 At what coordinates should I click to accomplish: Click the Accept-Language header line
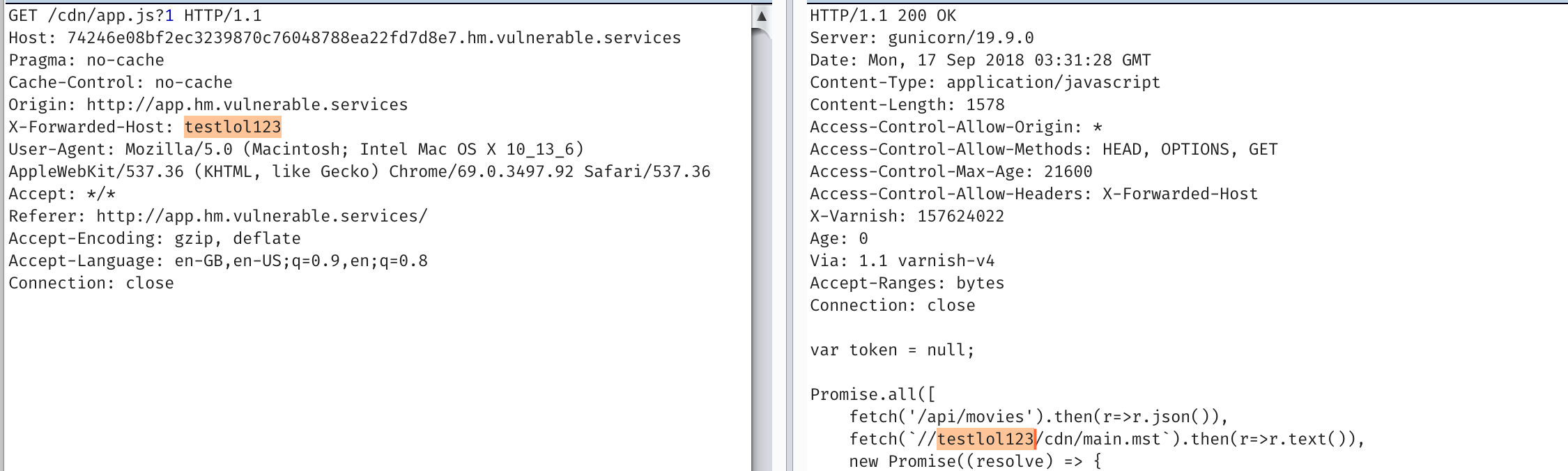(x=217, y=261)
